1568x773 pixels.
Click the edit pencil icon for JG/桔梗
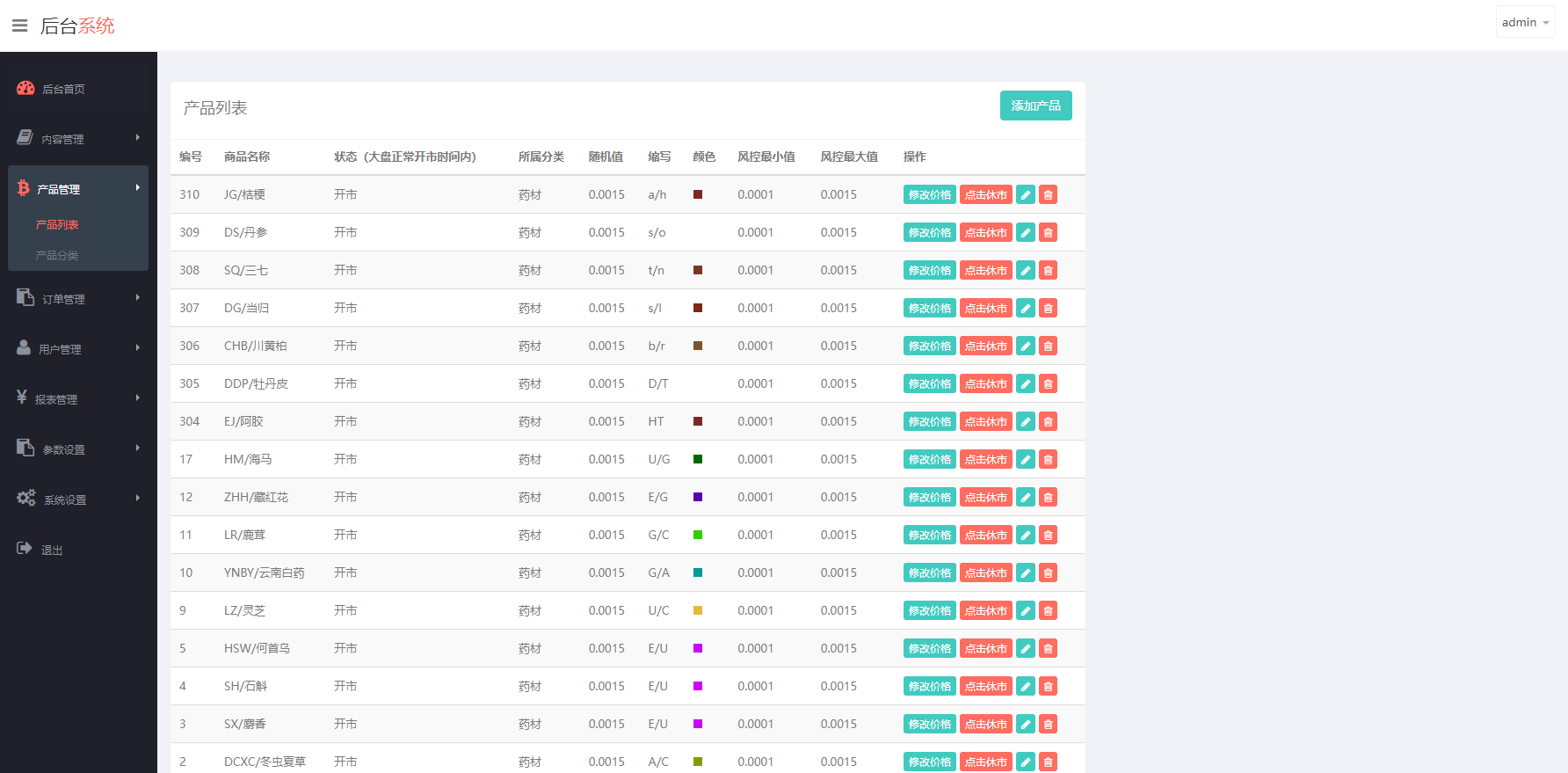tap(1025, 194)
